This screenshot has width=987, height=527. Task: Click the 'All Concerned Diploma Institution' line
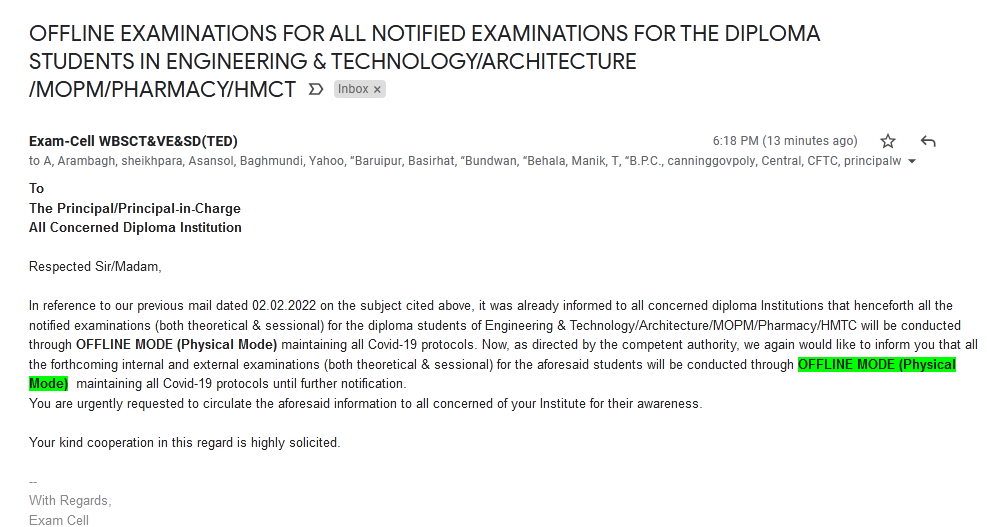pos(135,227)
